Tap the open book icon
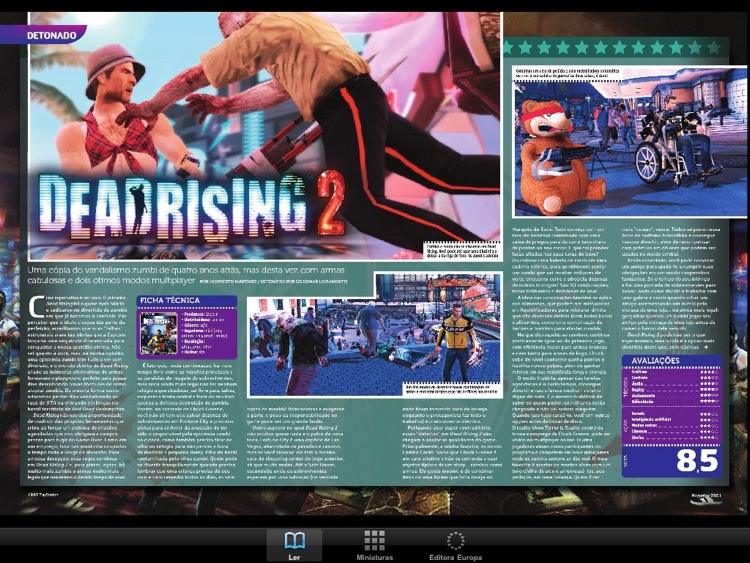The width and height of the screenshot is (750, 563). point(295,541)
